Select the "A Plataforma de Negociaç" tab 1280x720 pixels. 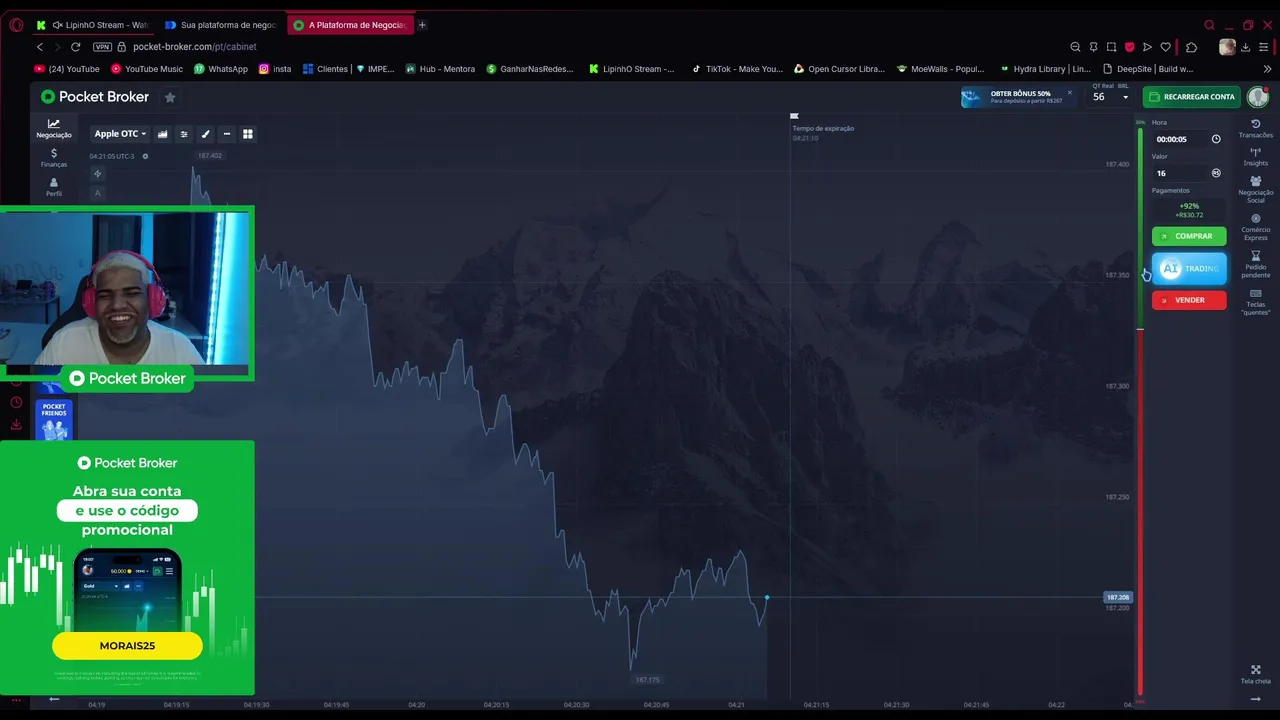(350, 25)
